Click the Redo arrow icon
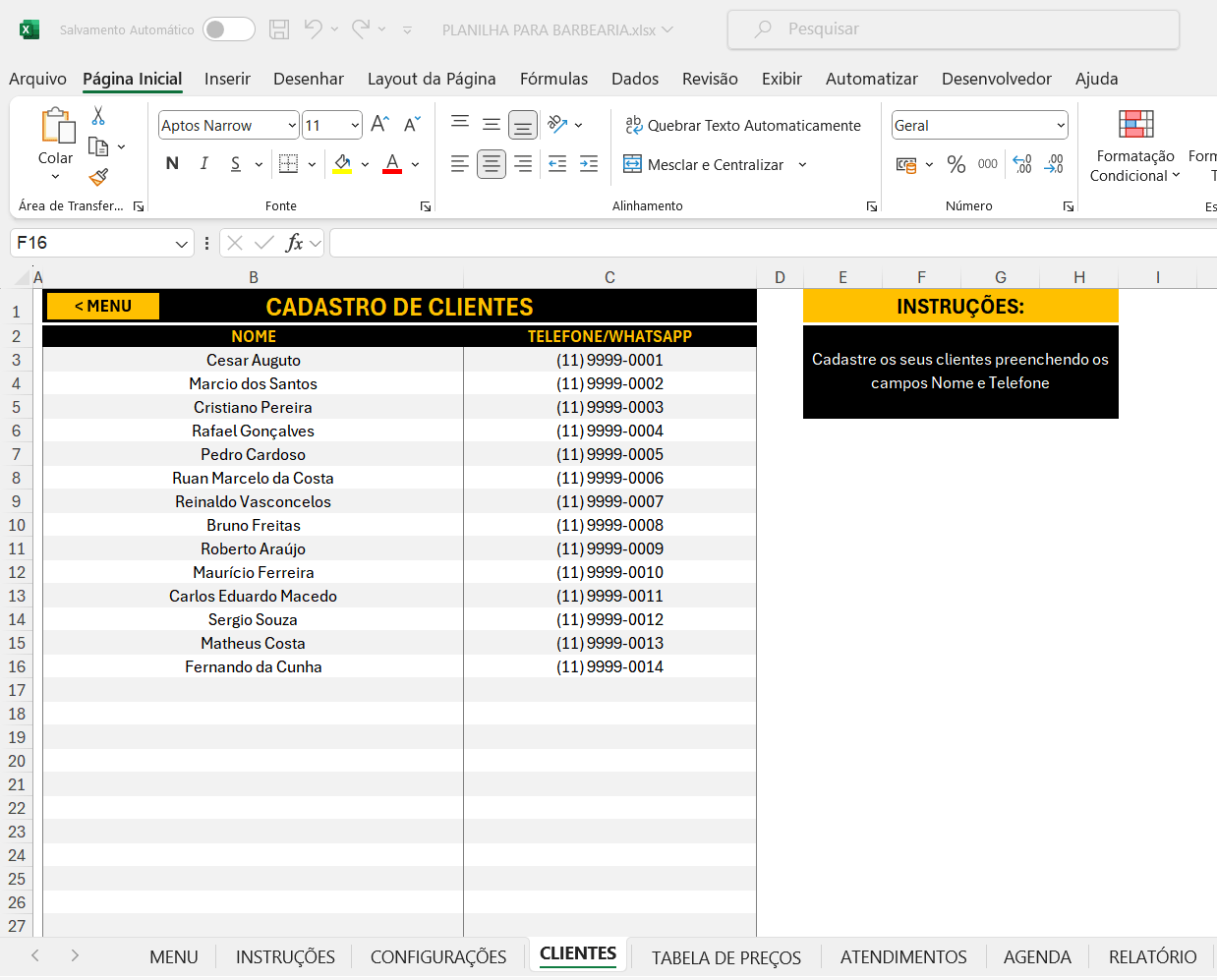Viewport: 1217px width, 980px height. pos(361,29)
